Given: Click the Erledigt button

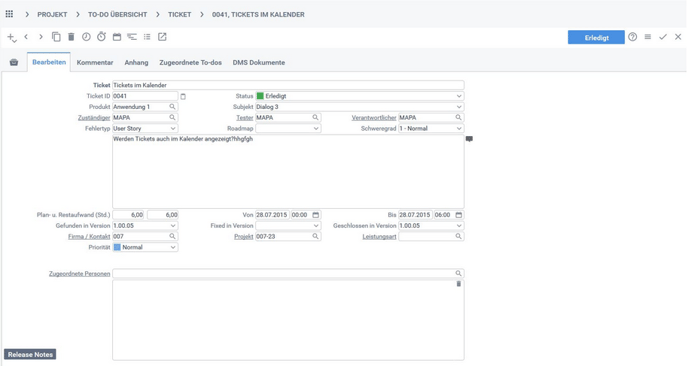Looking at the screenshot, I should tap(596, 37).
